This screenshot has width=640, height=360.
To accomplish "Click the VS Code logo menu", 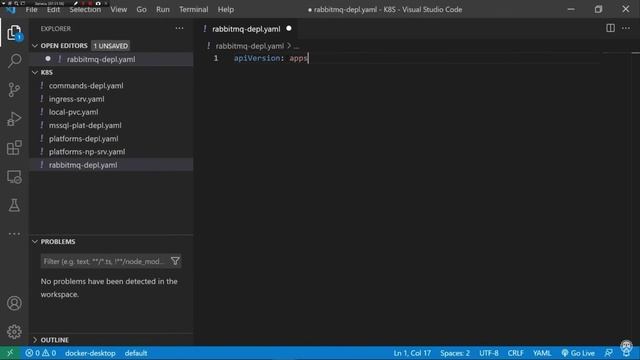I will [x=11, y=9].
